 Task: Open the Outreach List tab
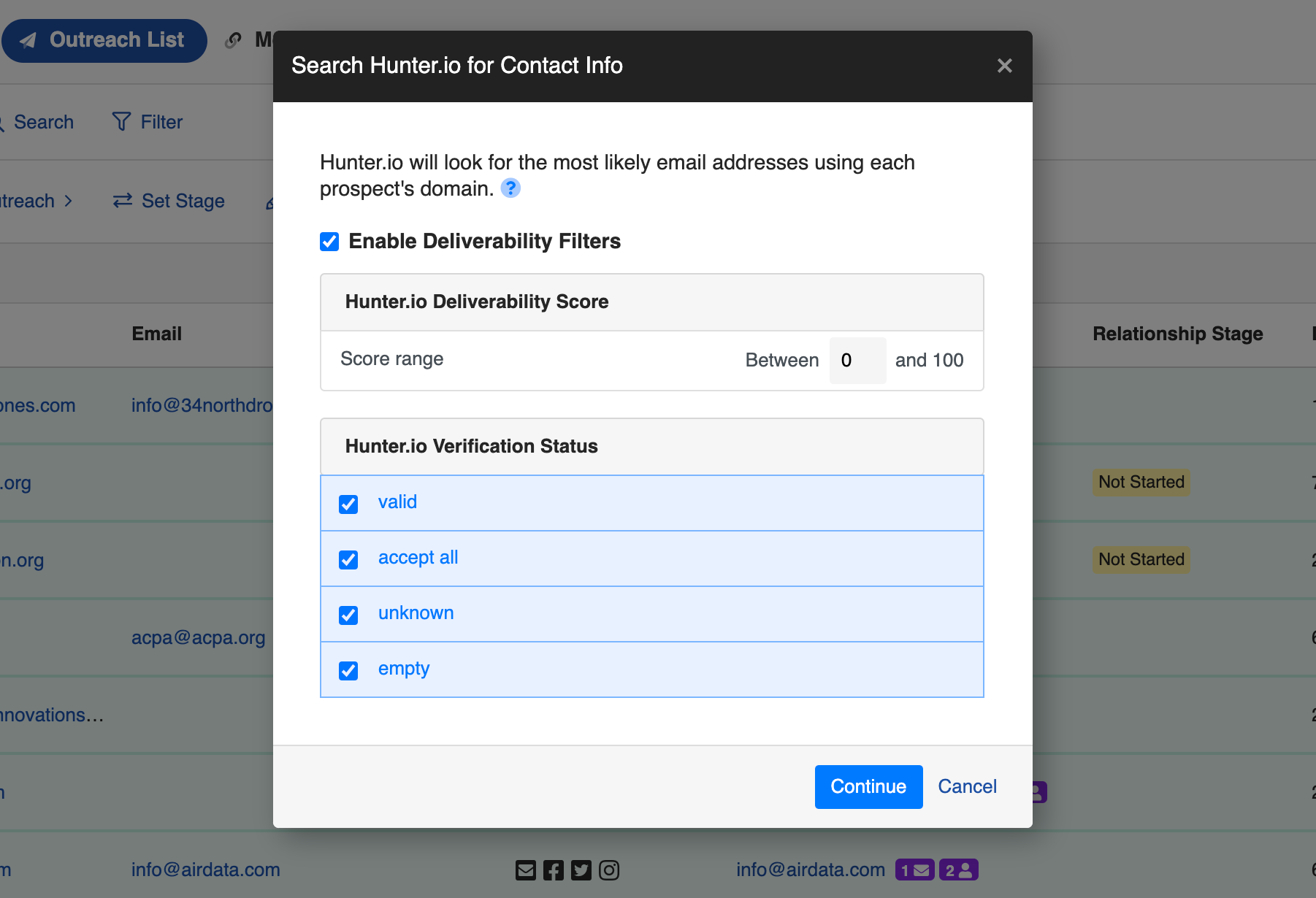click(x=104, y=40)
